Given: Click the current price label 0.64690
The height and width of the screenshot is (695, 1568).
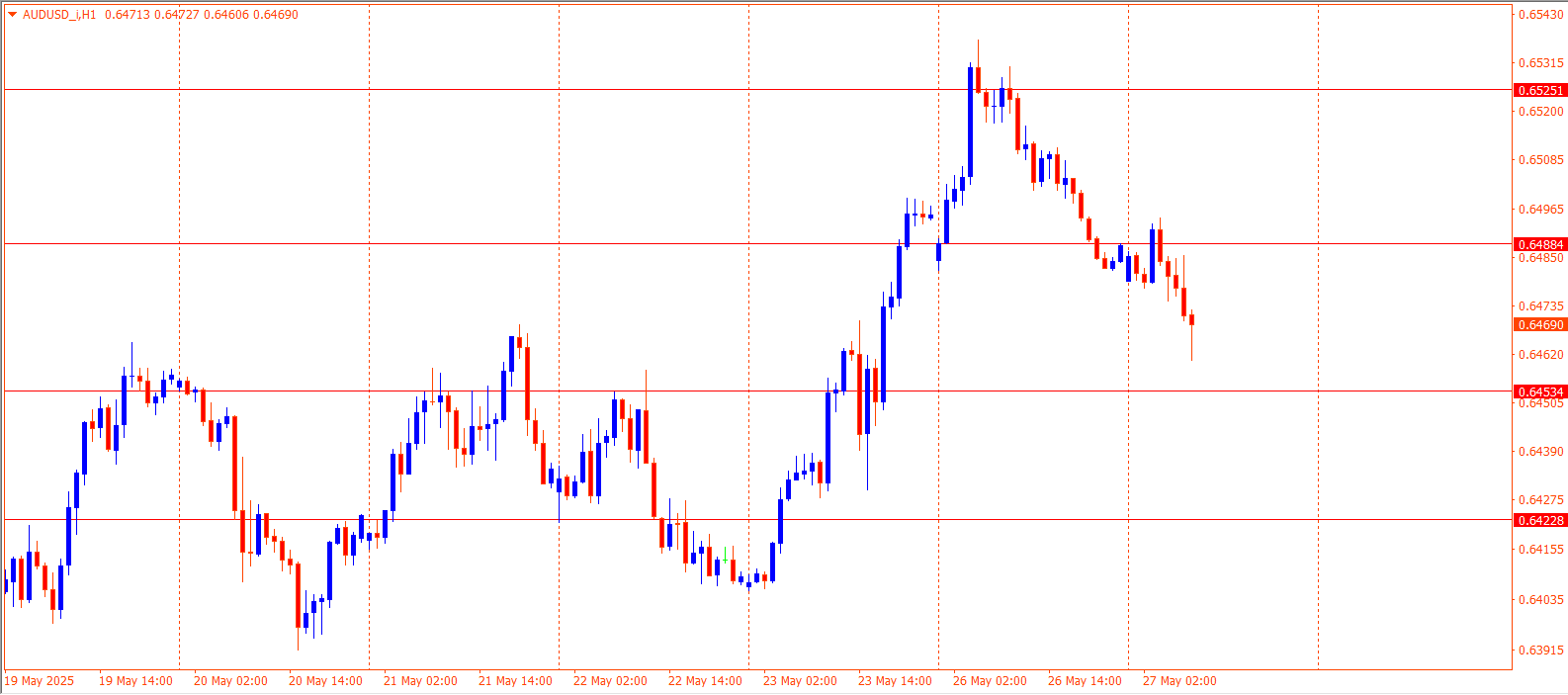Looking at the screenshot, I should coord(1540,325).
